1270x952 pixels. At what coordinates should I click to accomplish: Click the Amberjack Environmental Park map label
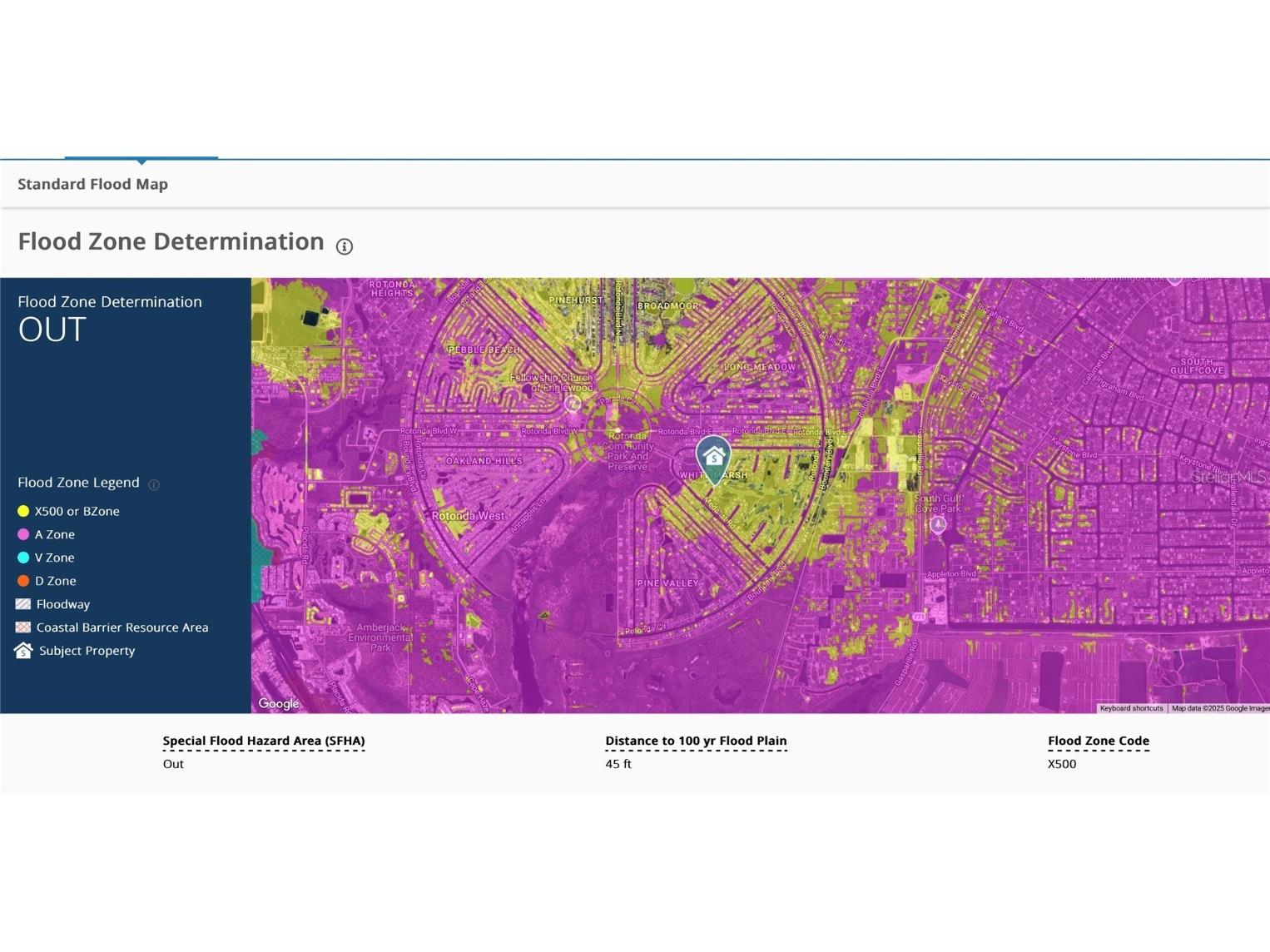(x=380, y=637)
